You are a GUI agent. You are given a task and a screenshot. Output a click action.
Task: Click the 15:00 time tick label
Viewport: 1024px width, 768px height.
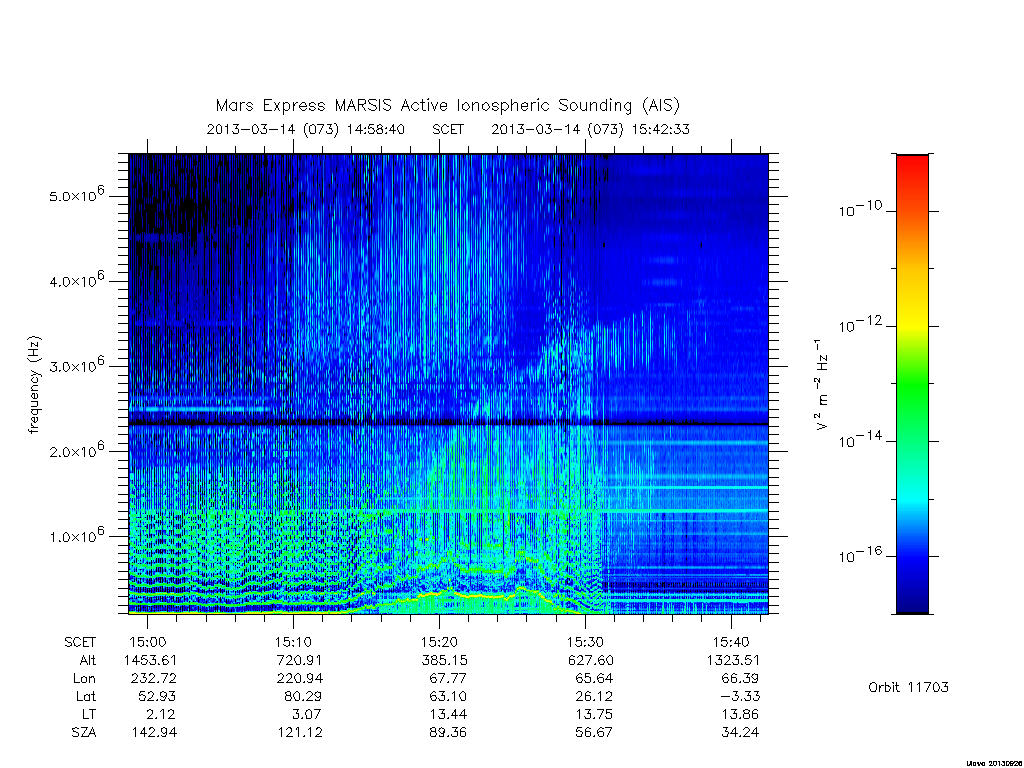click(x=147, y=642)
